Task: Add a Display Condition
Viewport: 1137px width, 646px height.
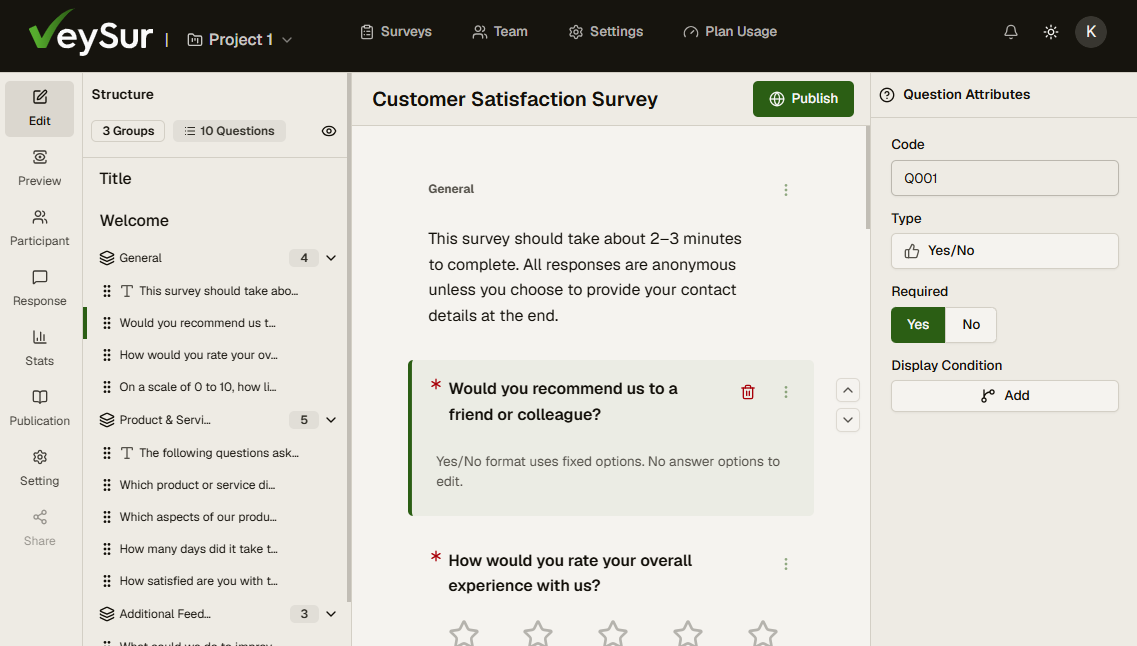Action: click(x=1004, y=396)
